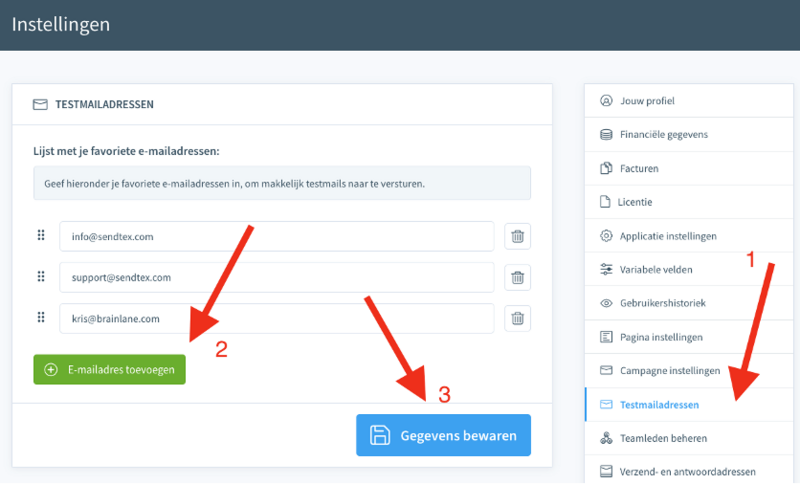Image resolution: width=800 pixels, height=484 pixels.
Task: Click the Jouw profiel user icon
Action: (605, 101)
